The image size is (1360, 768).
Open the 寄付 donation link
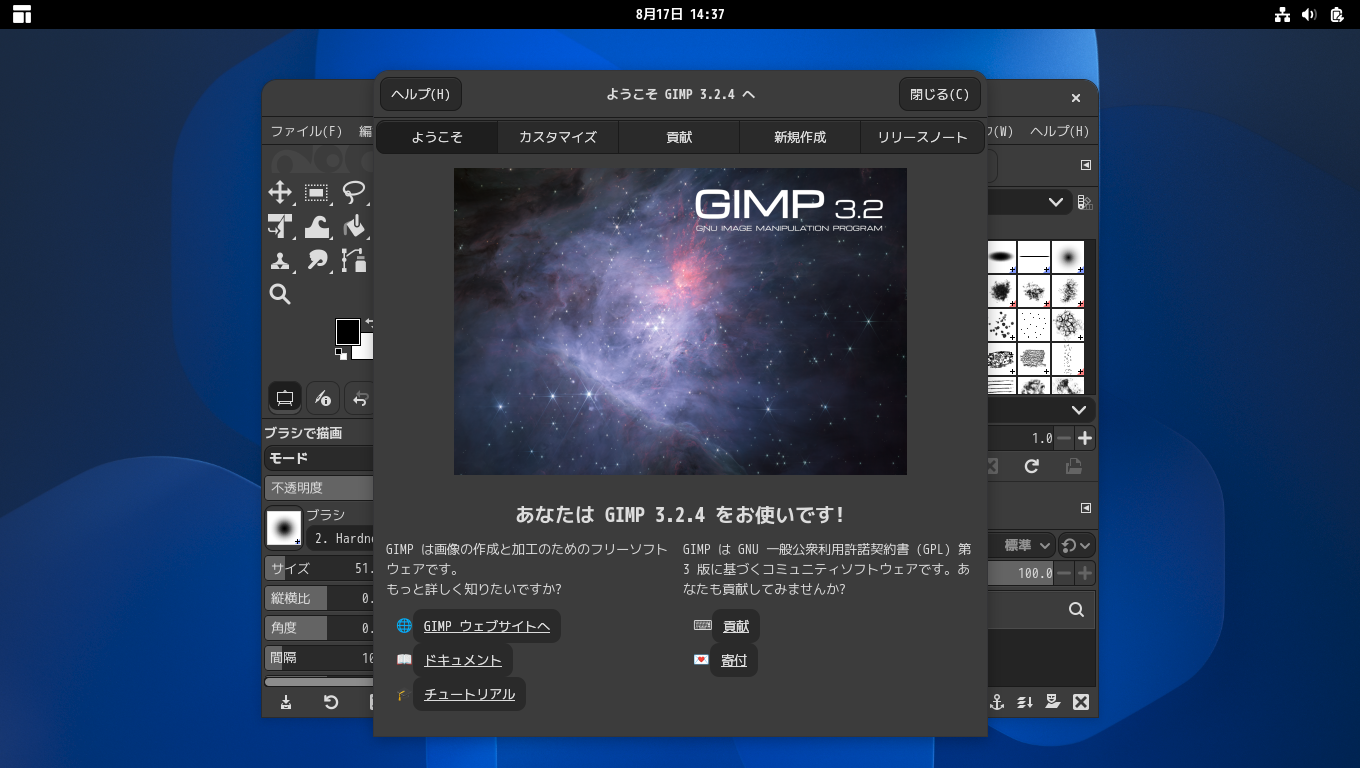734,660
